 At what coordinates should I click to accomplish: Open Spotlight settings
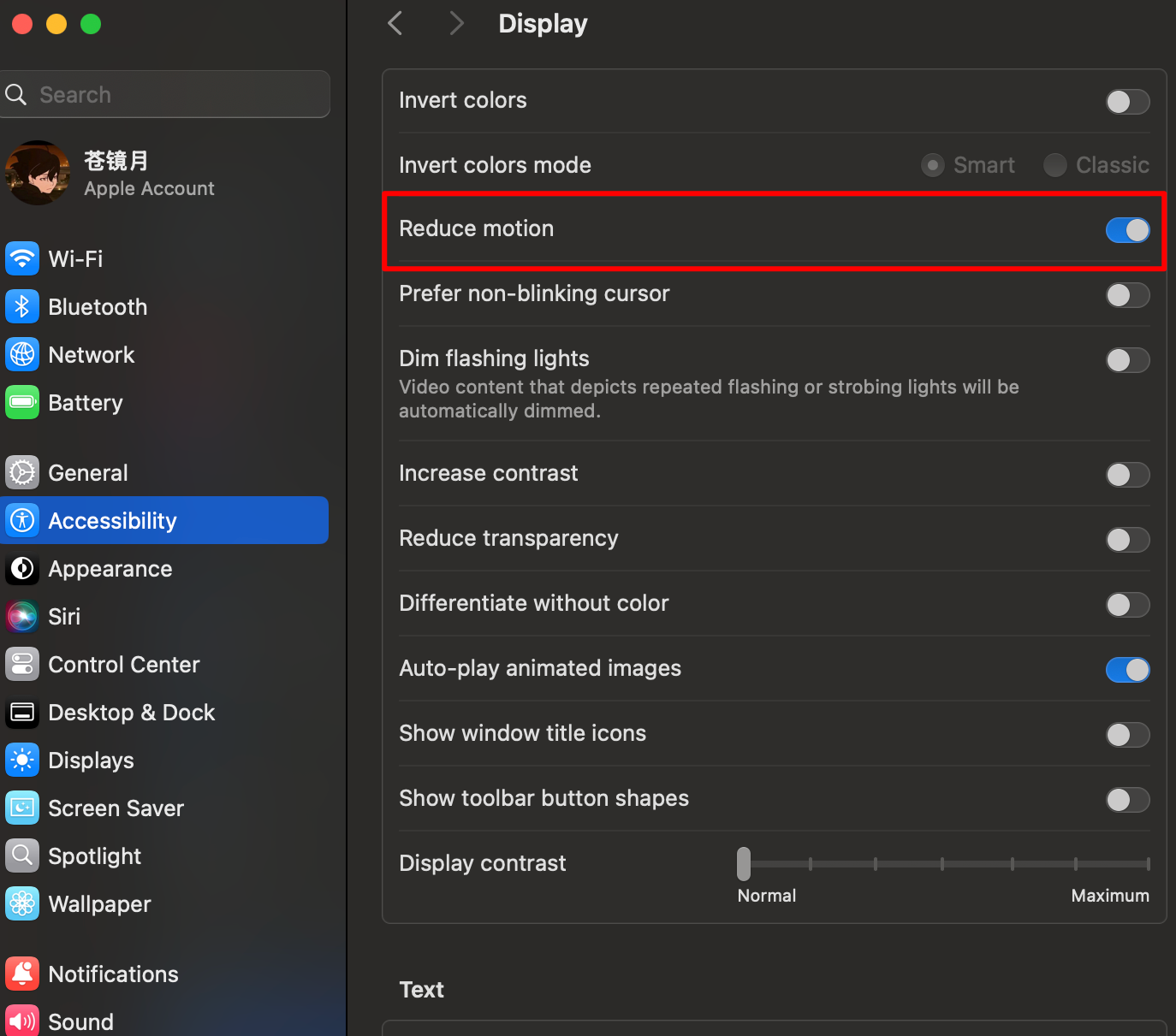(164, 855)
